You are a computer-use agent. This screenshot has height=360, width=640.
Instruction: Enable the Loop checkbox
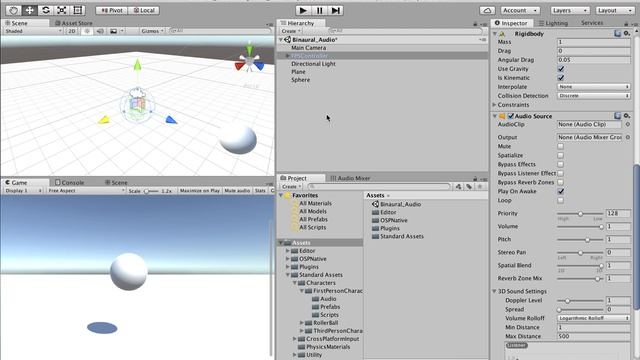tap(560, 200)
